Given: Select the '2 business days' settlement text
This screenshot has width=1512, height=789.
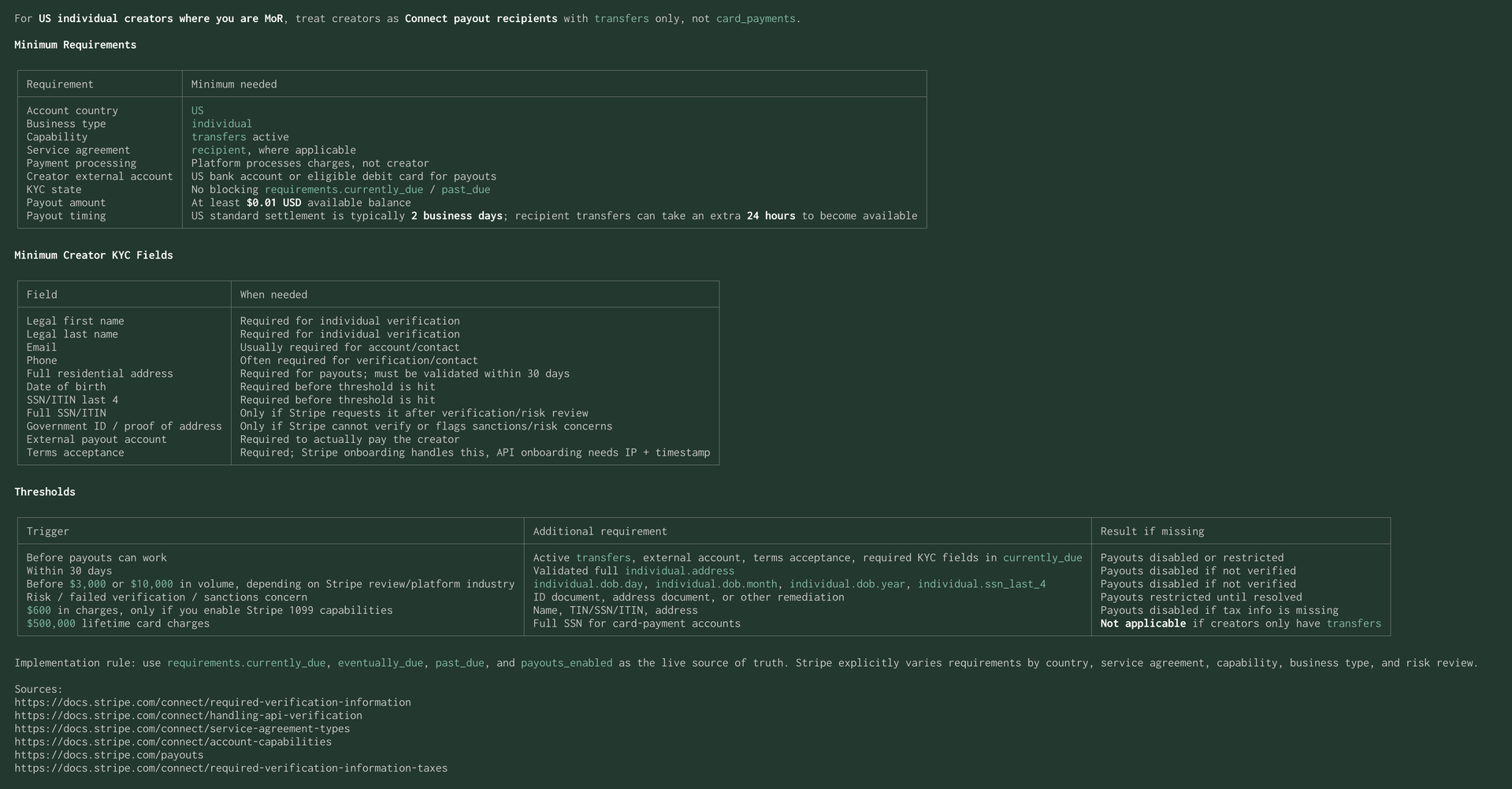Looking at the screenshot, I should point(457,216).
